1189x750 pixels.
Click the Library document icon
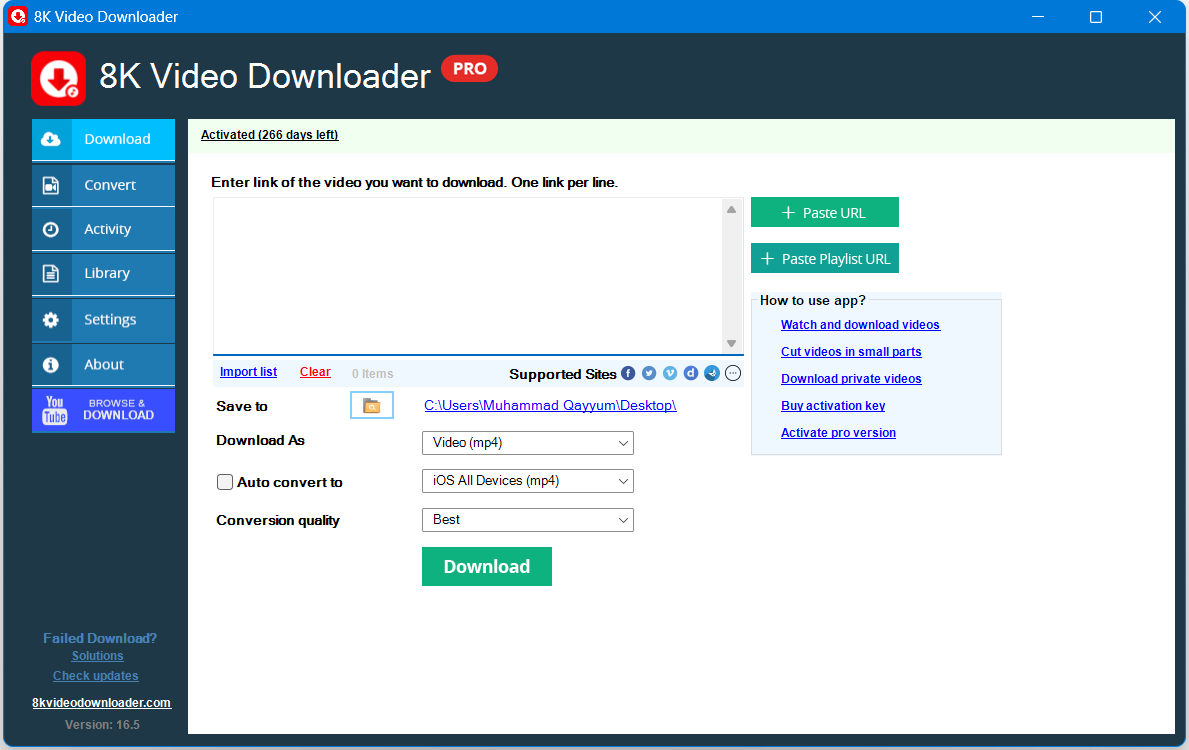[x=51, y=273]
